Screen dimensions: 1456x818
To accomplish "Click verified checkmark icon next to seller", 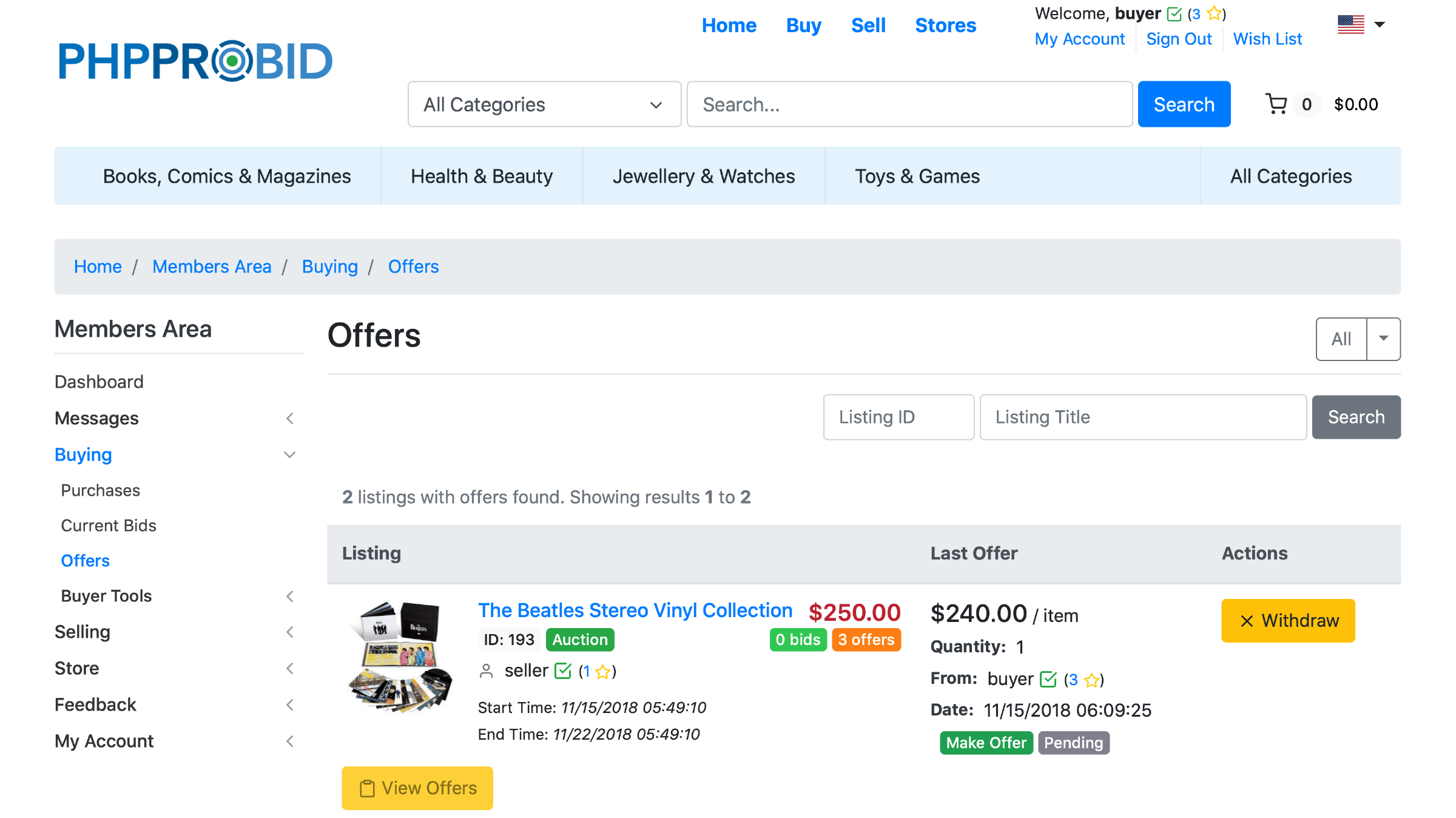I will coord(563,671).
